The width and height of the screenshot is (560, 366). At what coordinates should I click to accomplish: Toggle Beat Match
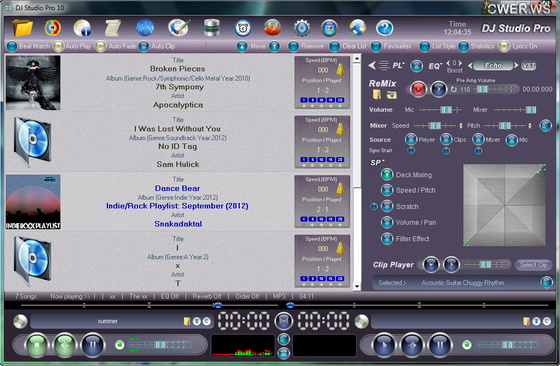[12, 46]
